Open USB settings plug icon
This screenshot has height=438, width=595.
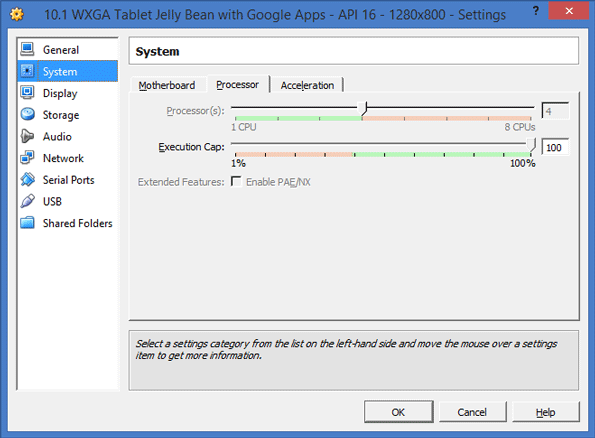27,201
